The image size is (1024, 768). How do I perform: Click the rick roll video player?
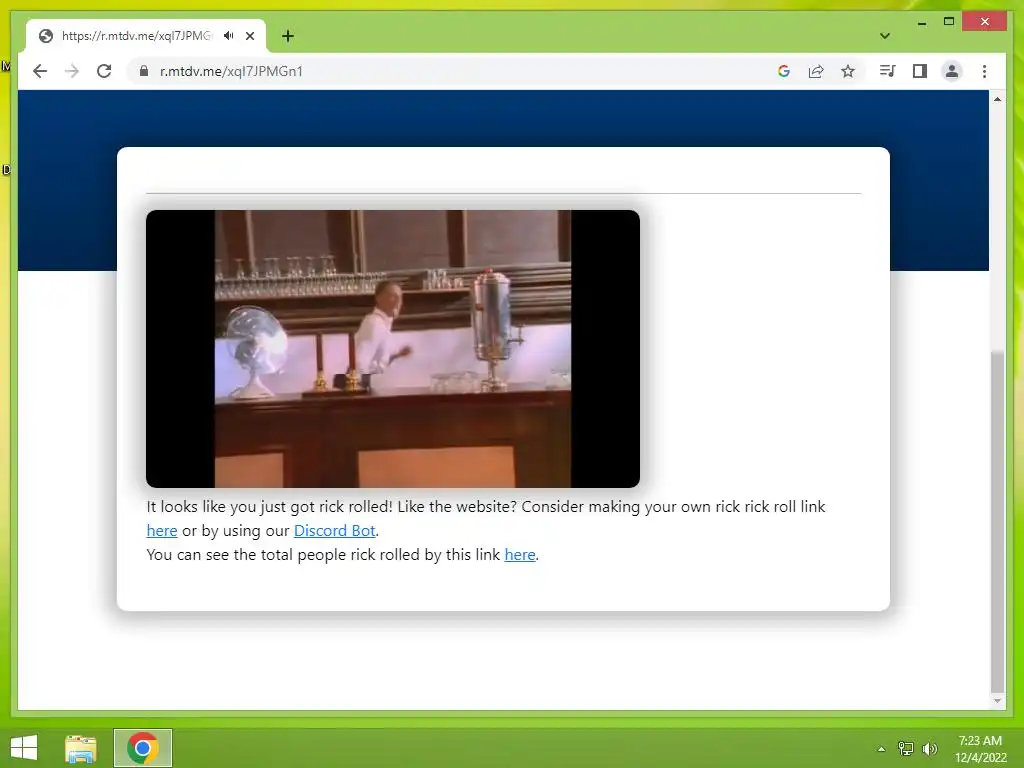pyautogui.click(x=392, y=349)
